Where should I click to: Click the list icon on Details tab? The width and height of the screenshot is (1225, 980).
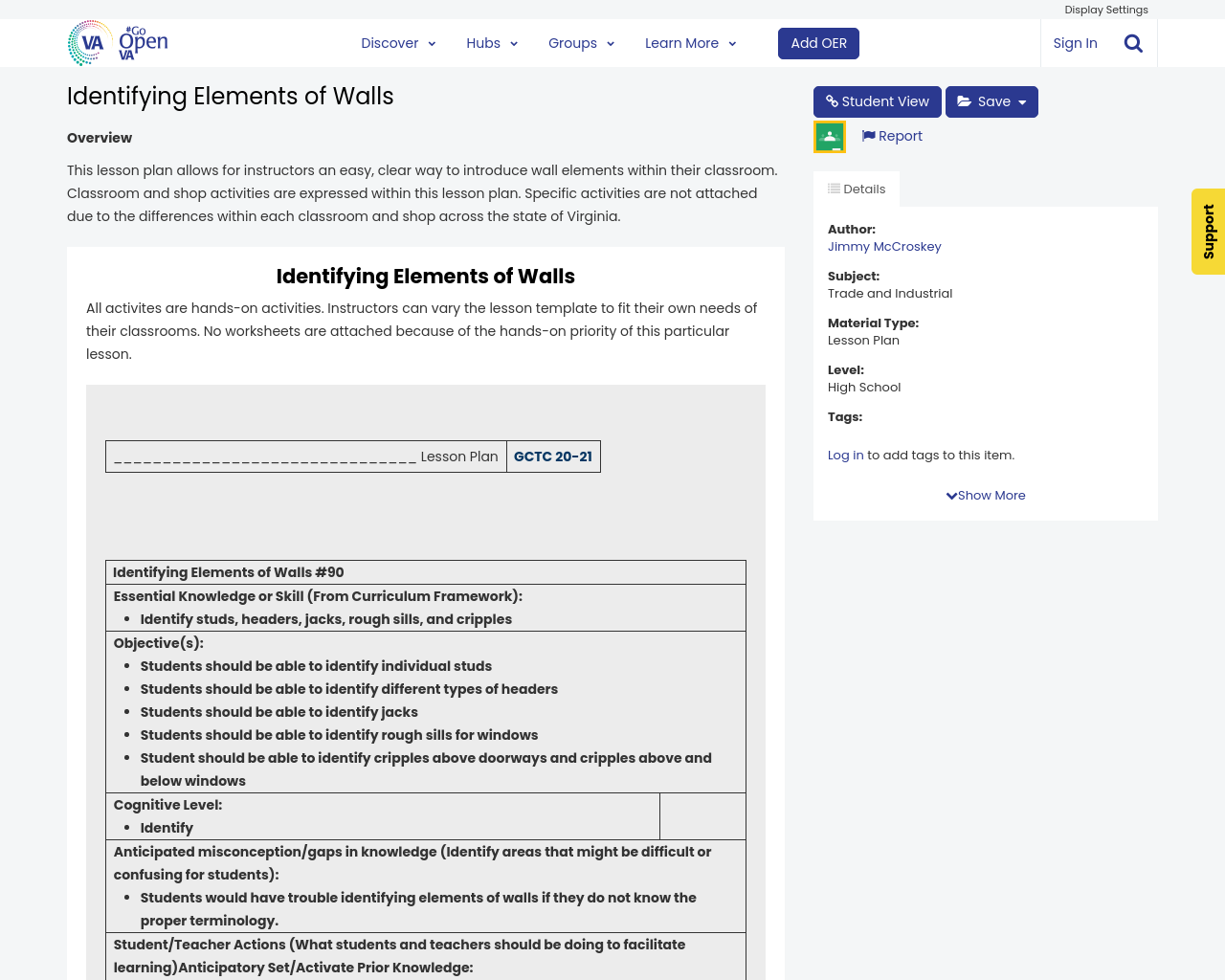[834, 189]
